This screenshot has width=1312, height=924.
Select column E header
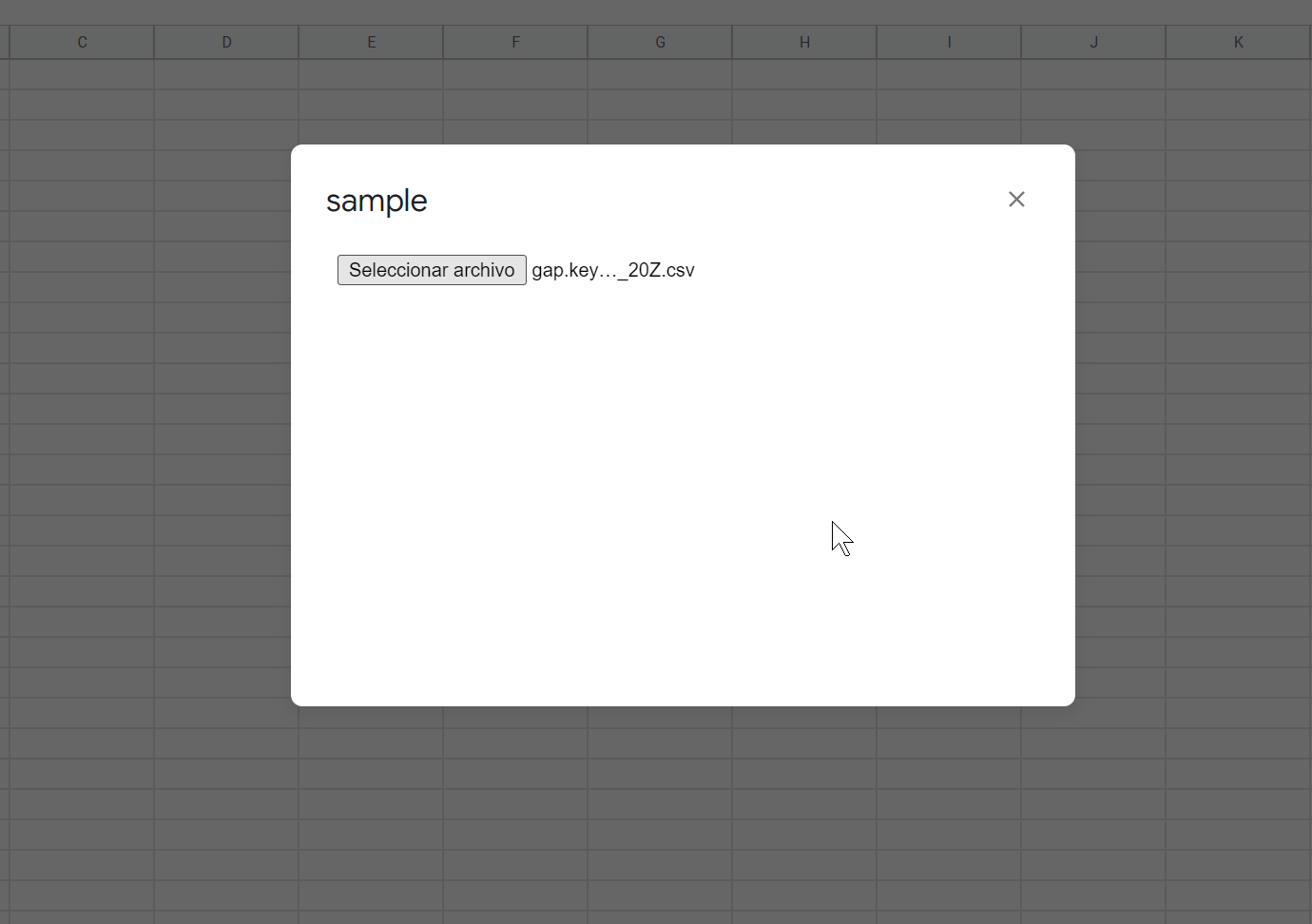[x=371, y=42]
